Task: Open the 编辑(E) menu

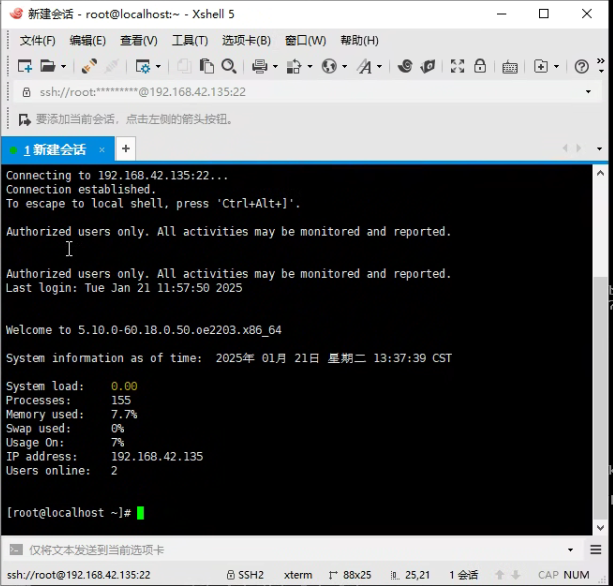Action: 88,41
